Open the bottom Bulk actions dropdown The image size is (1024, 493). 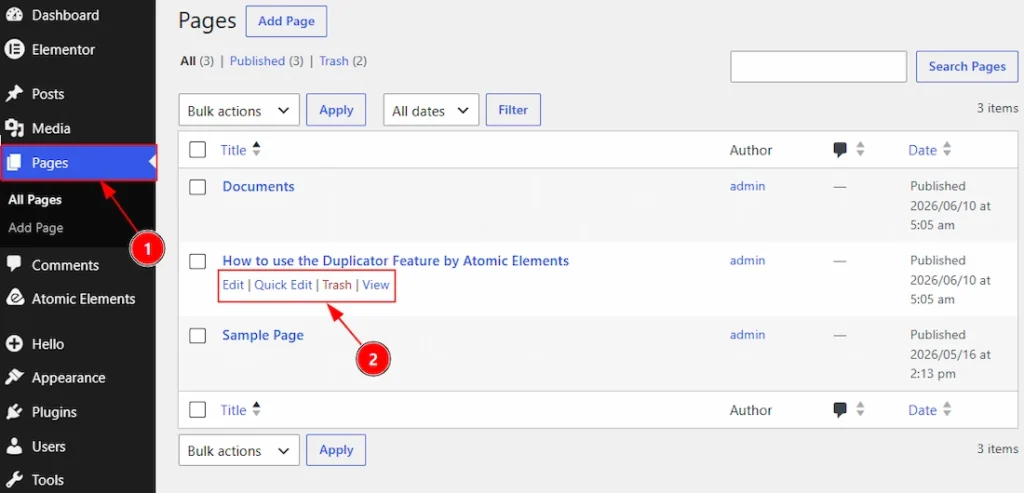coord(239,450)
